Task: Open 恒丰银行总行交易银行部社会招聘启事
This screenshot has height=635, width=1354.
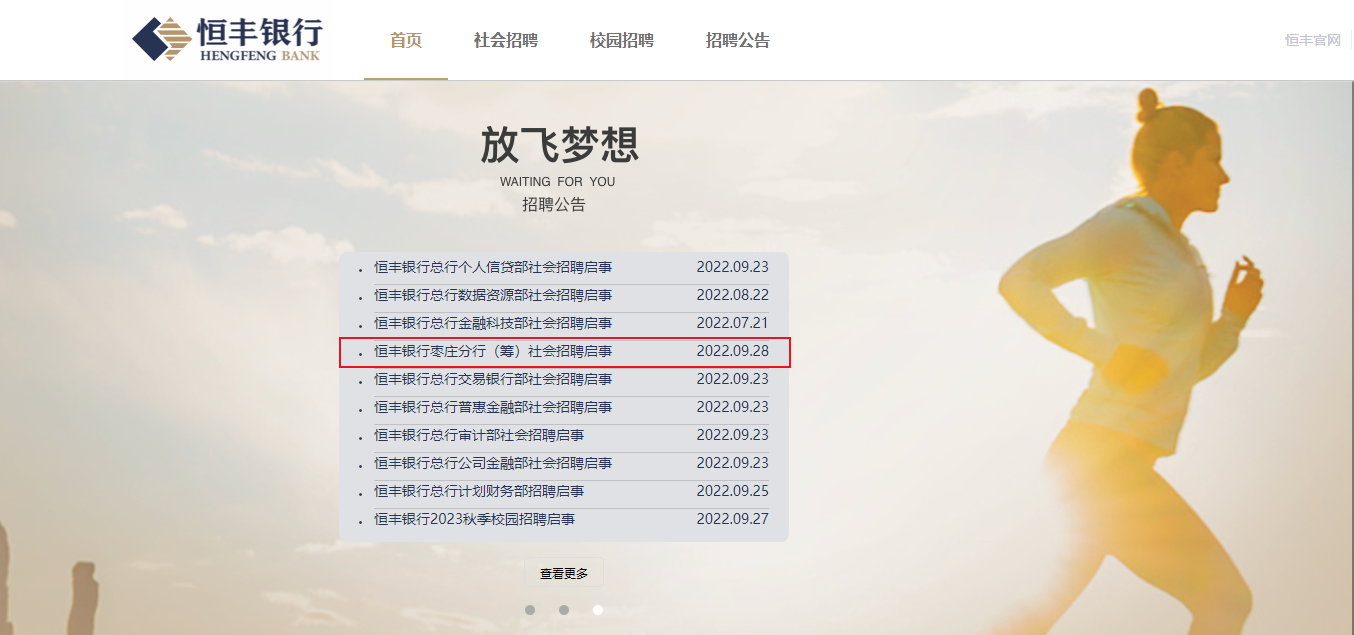Action: (x=493, y=379)
